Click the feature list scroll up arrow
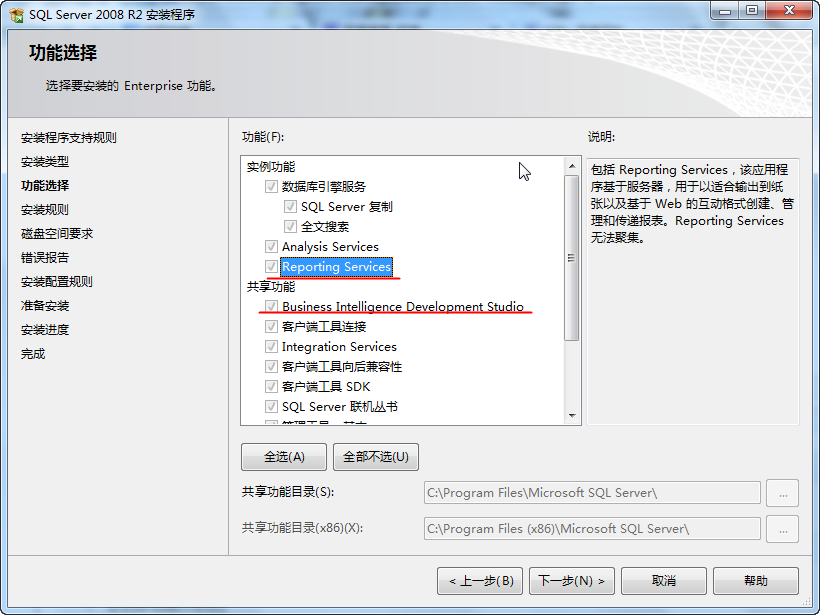The width and height of the screenshot is (820, 615). coord(572,166)
